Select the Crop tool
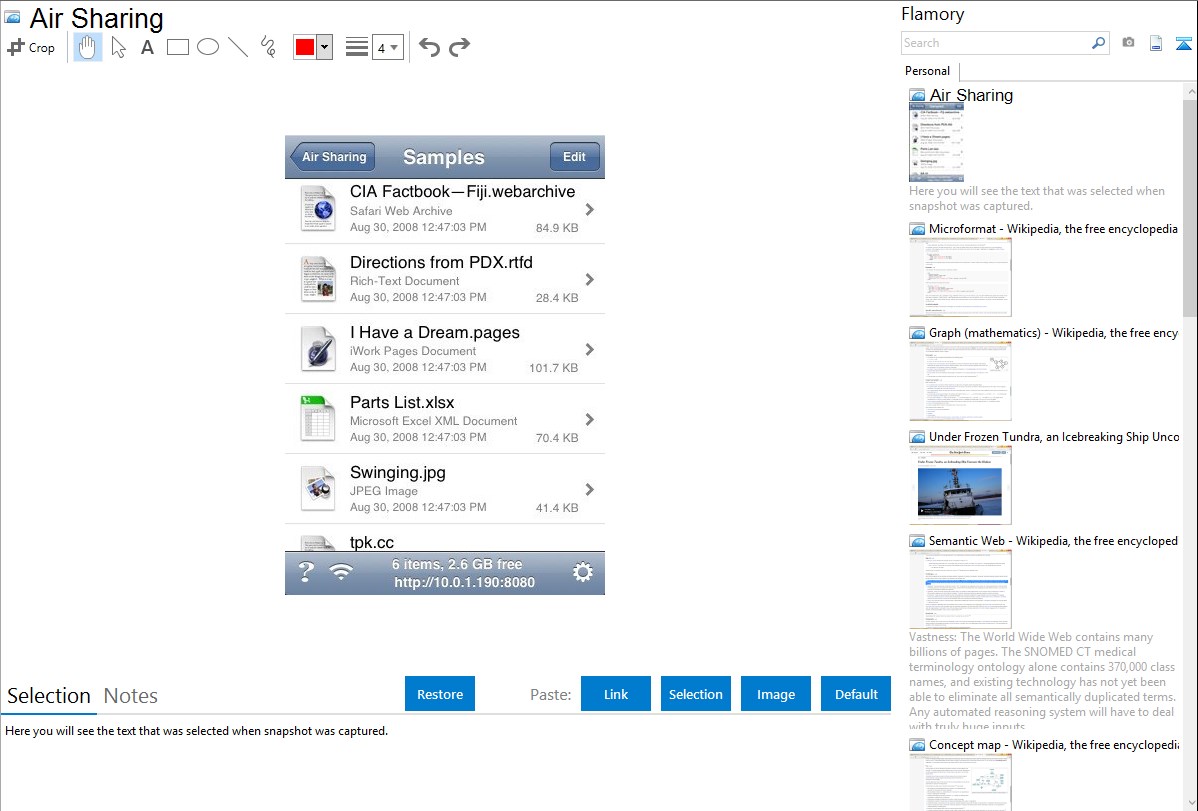Viewport: 1198px width, 811px height. pos(31,47)
